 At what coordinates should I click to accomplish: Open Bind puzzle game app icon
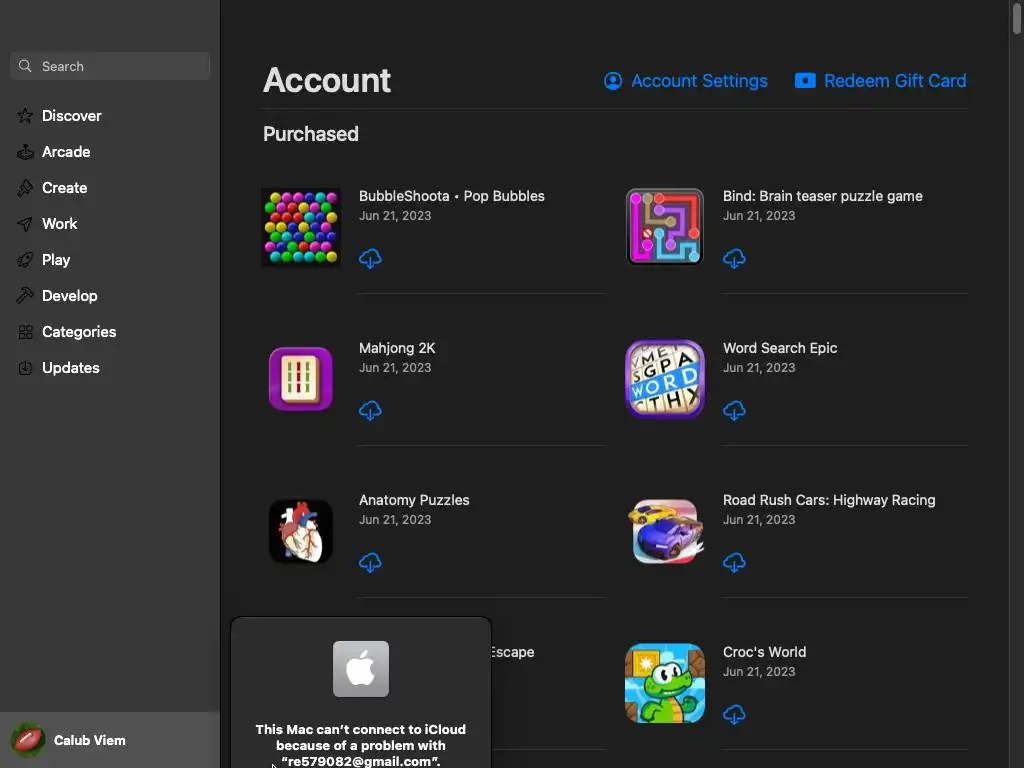point(665,227)
